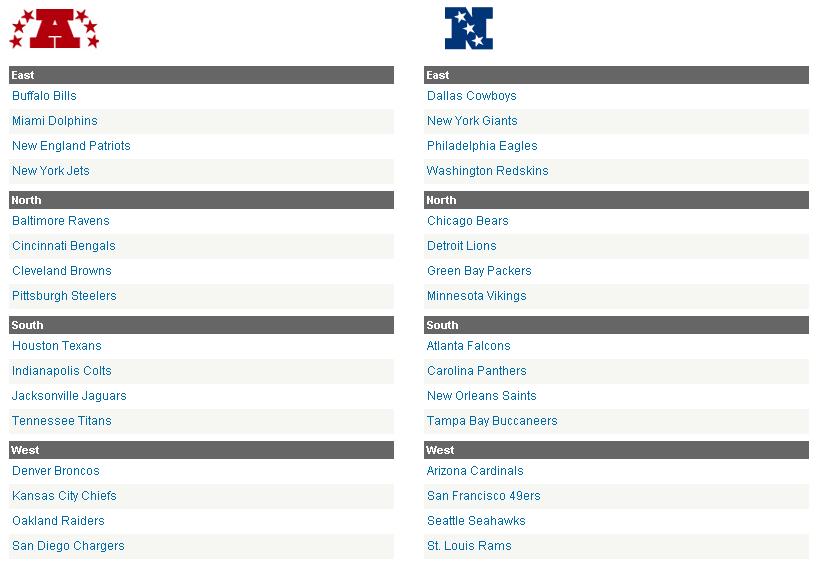This screenshot has width=819, height=571.
Task: Click the blue NFC conference logo
Action: pos(469,28)
